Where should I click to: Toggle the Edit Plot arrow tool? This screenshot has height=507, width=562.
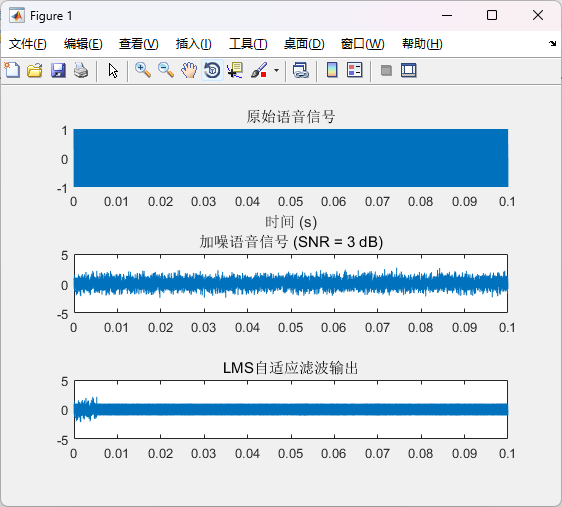click(x=113, y=70)
